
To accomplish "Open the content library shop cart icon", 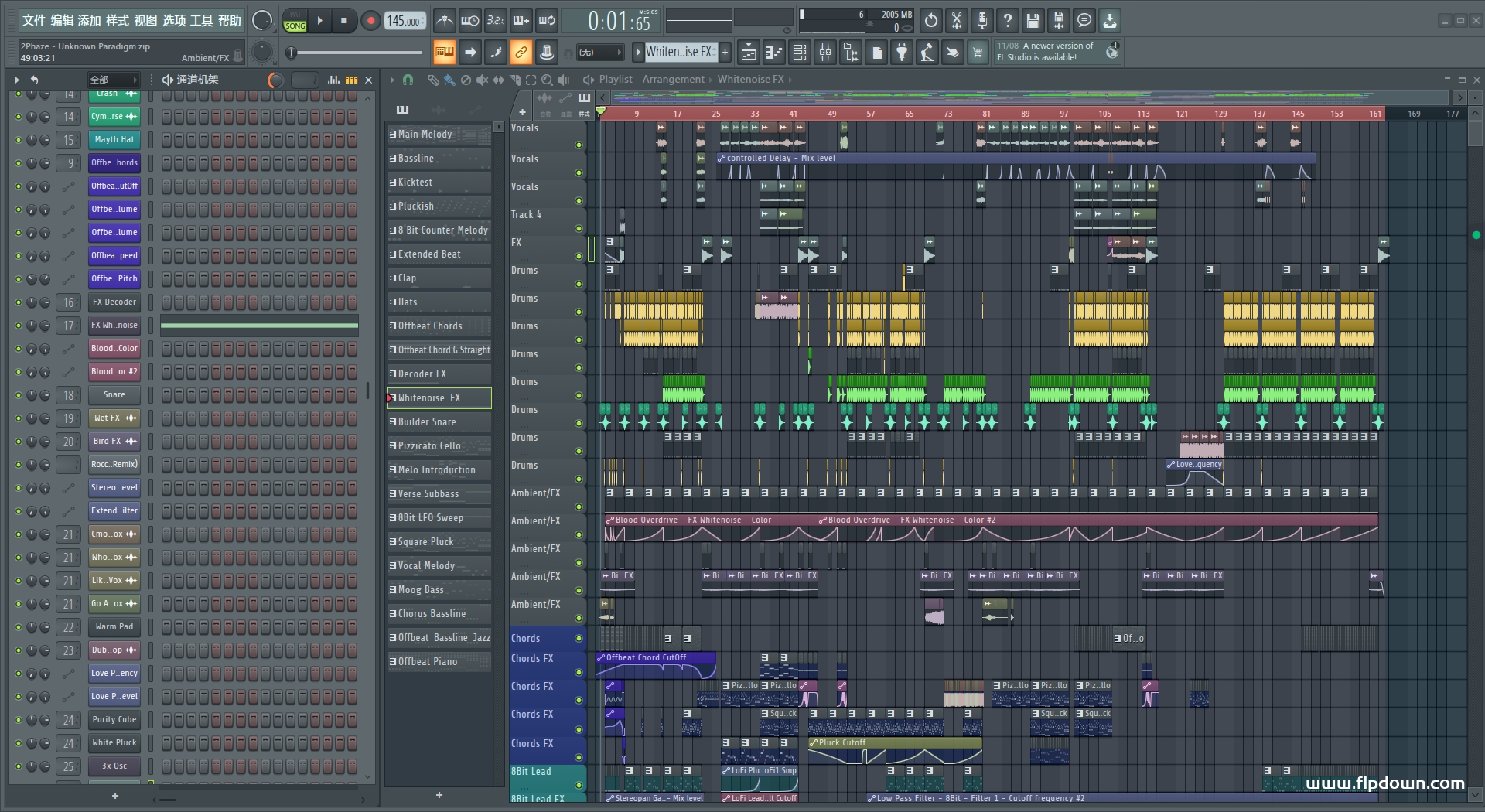I will [x=978, y=53].
